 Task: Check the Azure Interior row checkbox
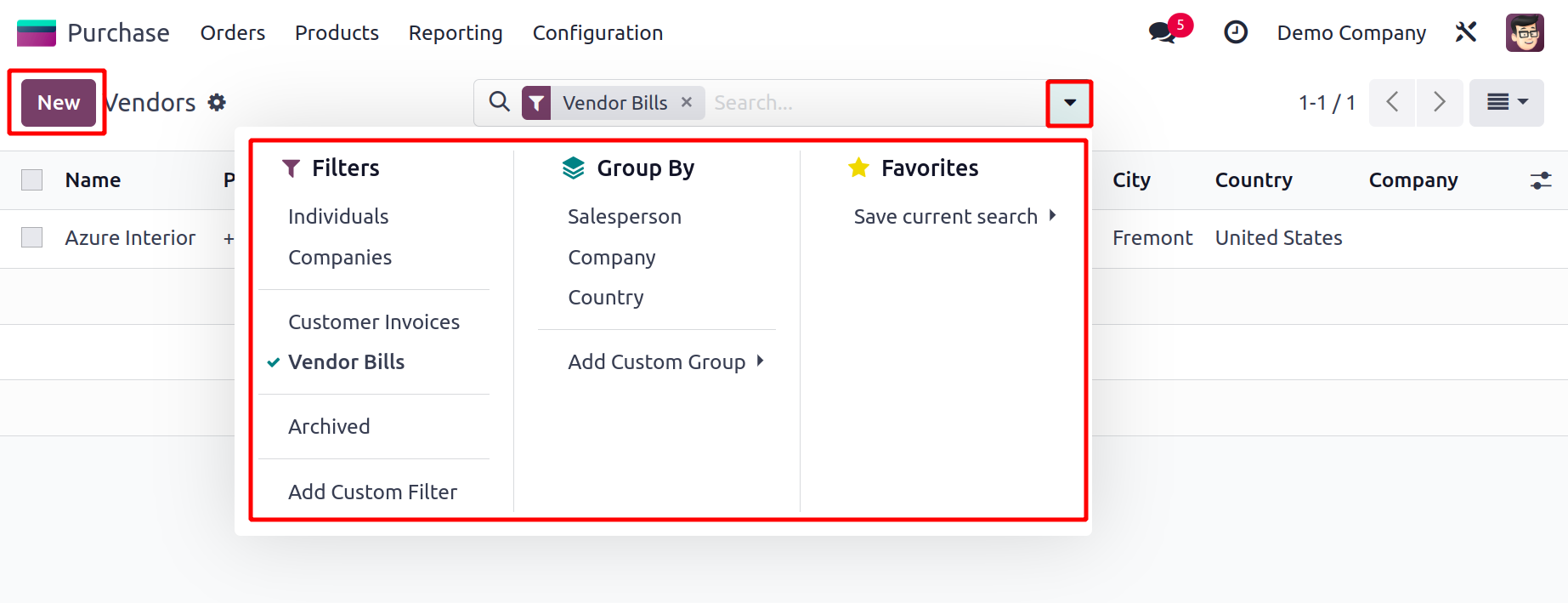[32, 237]
